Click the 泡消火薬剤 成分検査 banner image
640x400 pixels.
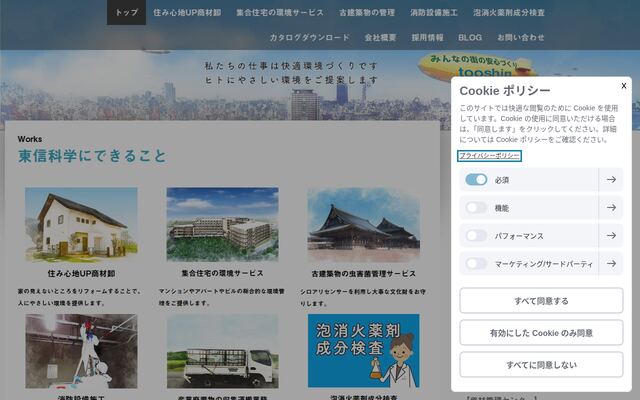[364, 351]
